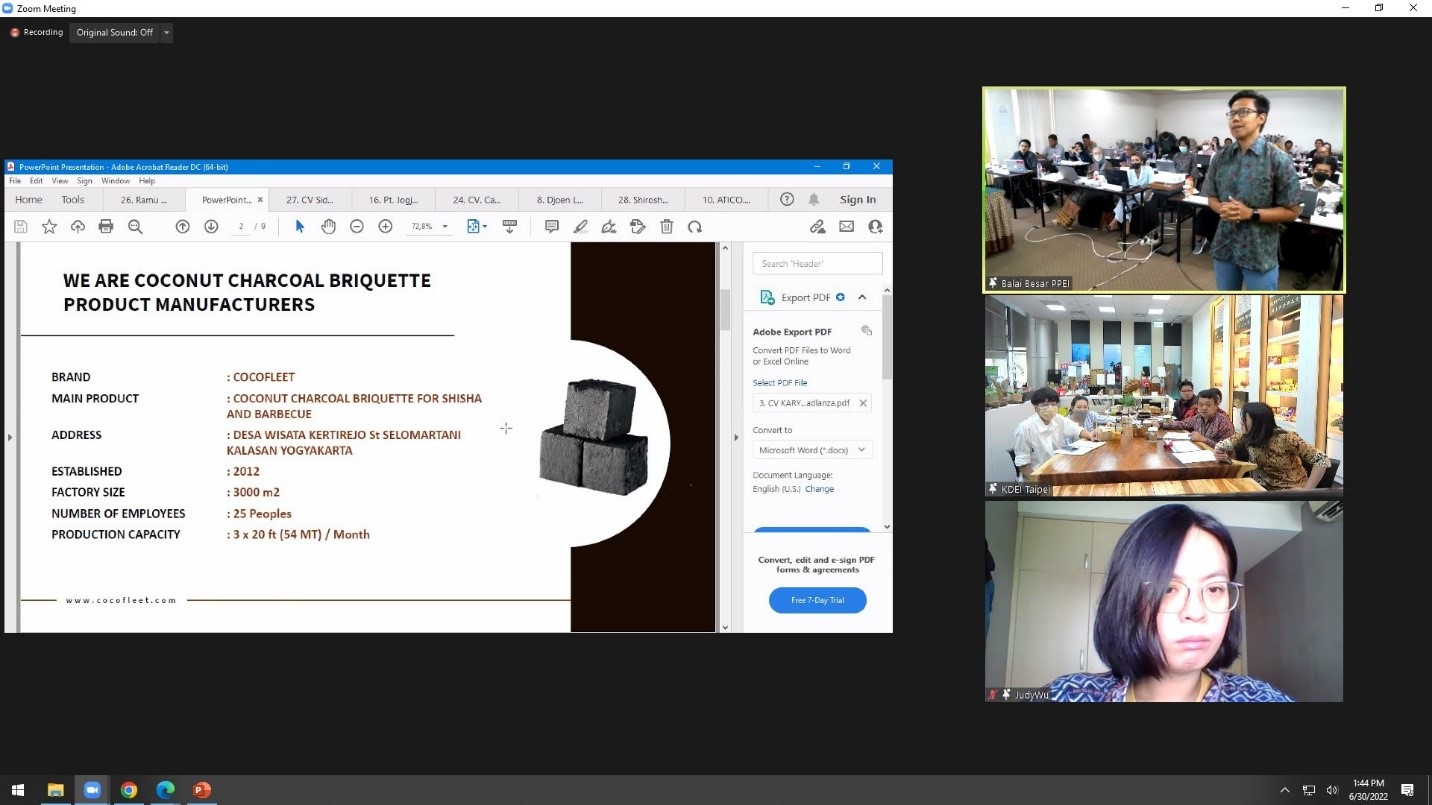Click the email envelope icon in Acrobat
This screenshot has width=1432, height=805.
pyautogui.click(x=846, y=227)
